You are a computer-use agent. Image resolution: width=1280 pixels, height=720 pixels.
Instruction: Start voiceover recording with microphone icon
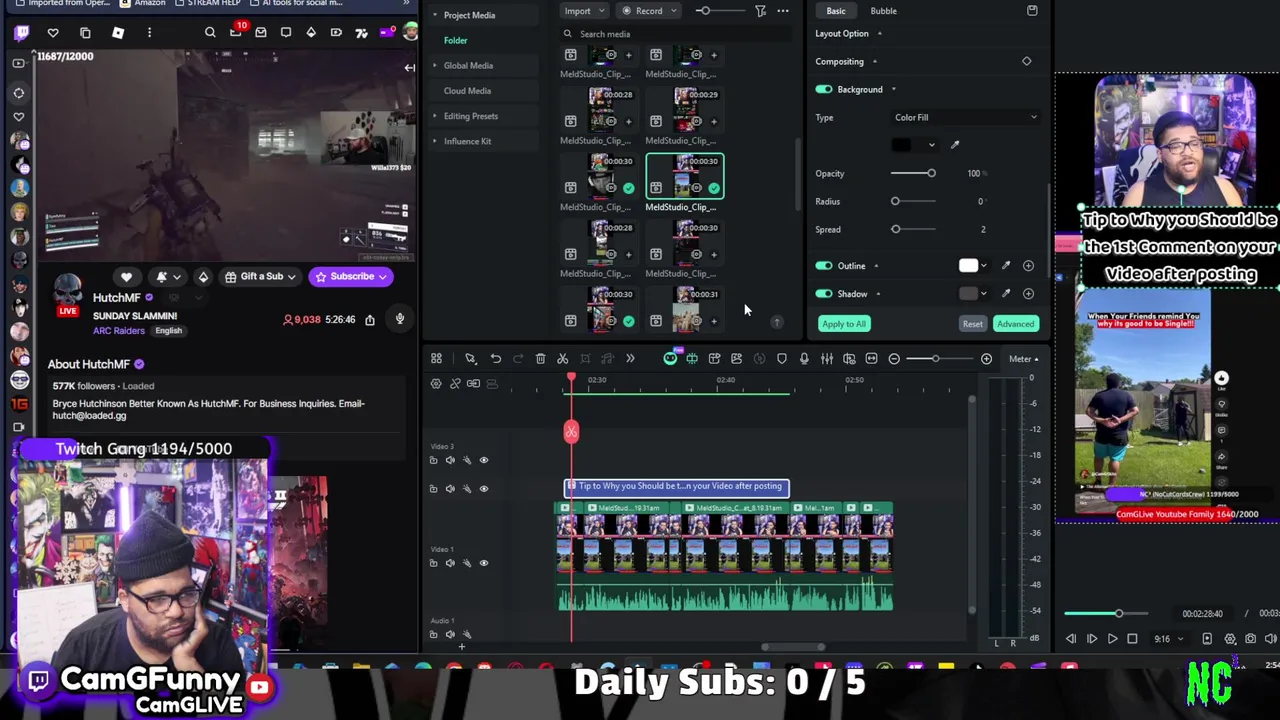pyautogui.click(x=804, y=359)
